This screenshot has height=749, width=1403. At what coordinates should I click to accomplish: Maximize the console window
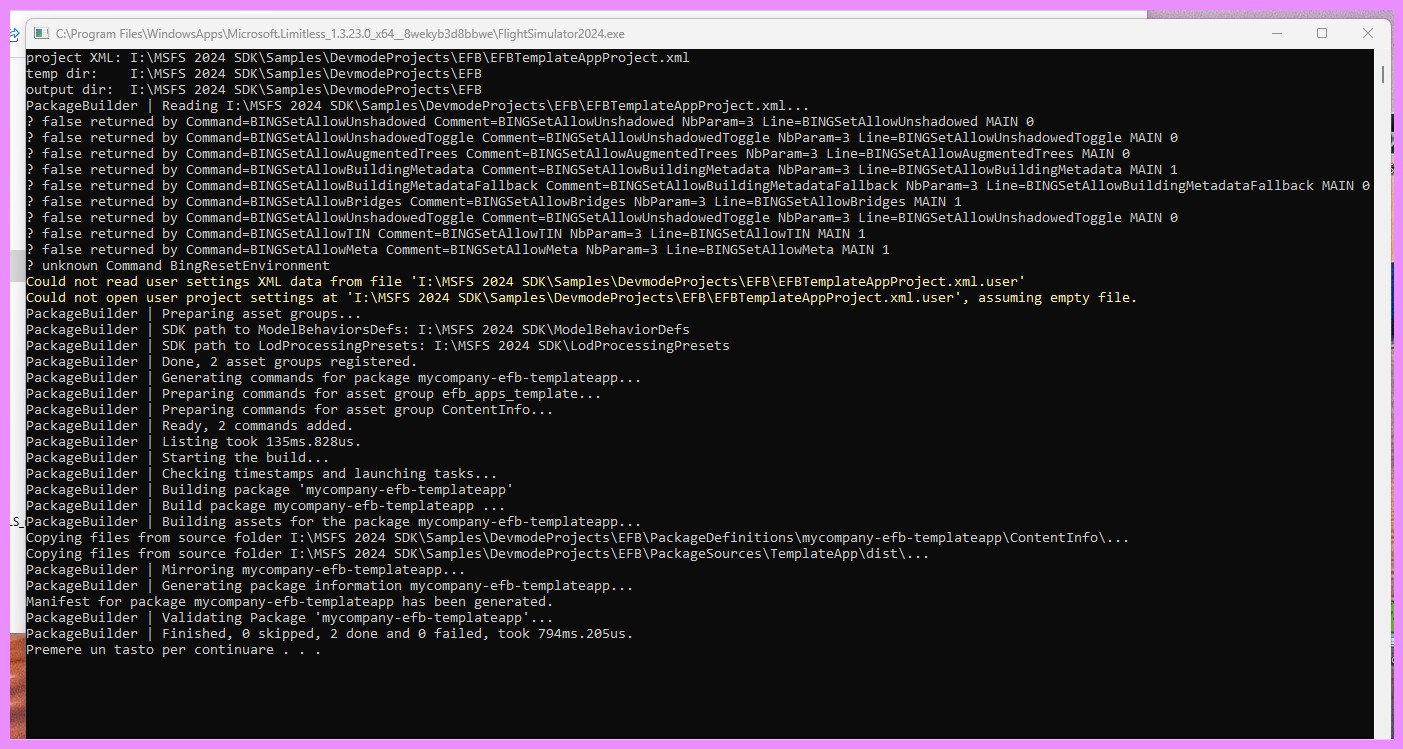1322,33
